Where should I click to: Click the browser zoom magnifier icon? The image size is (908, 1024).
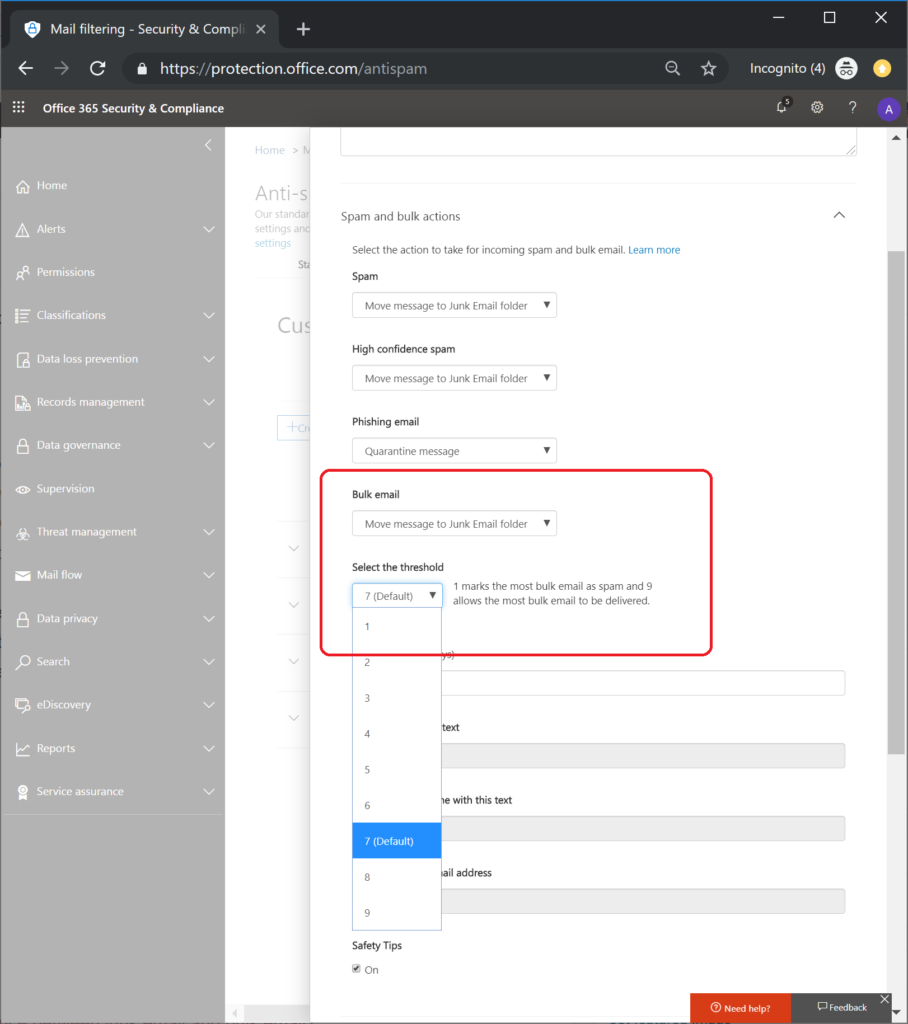click(x=673, y=69)
